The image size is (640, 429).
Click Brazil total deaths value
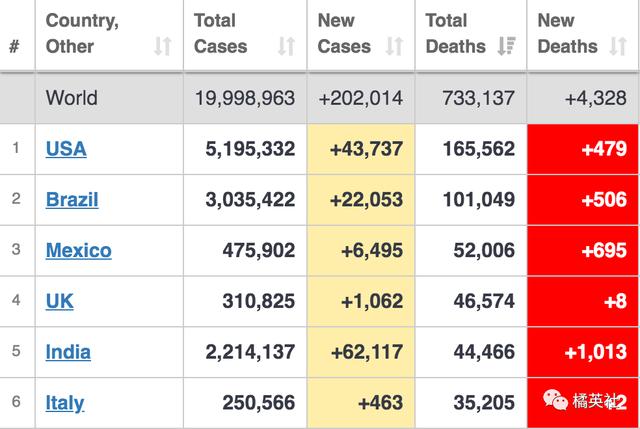point(478,199)
